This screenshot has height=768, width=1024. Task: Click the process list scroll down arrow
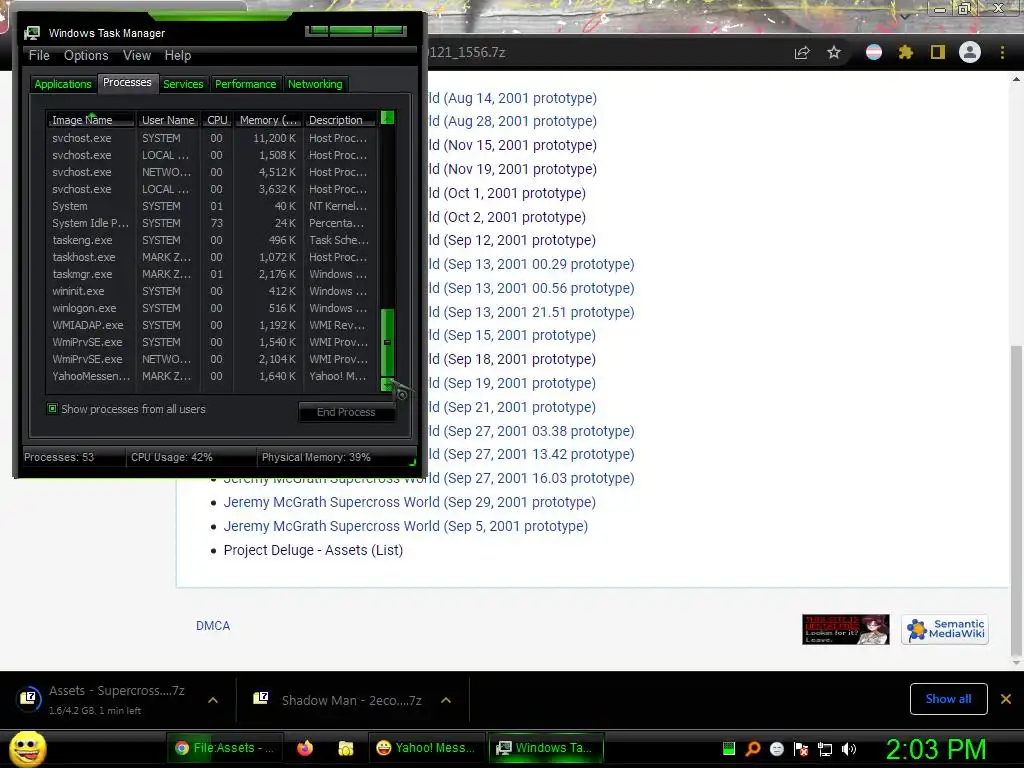[387, 385]
